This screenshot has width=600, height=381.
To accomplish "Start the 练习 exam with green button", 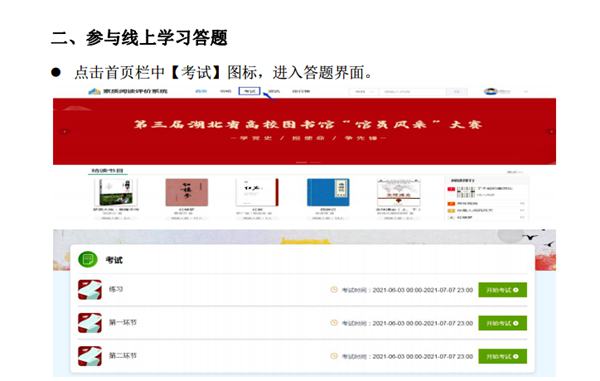I will coord(502,290).
